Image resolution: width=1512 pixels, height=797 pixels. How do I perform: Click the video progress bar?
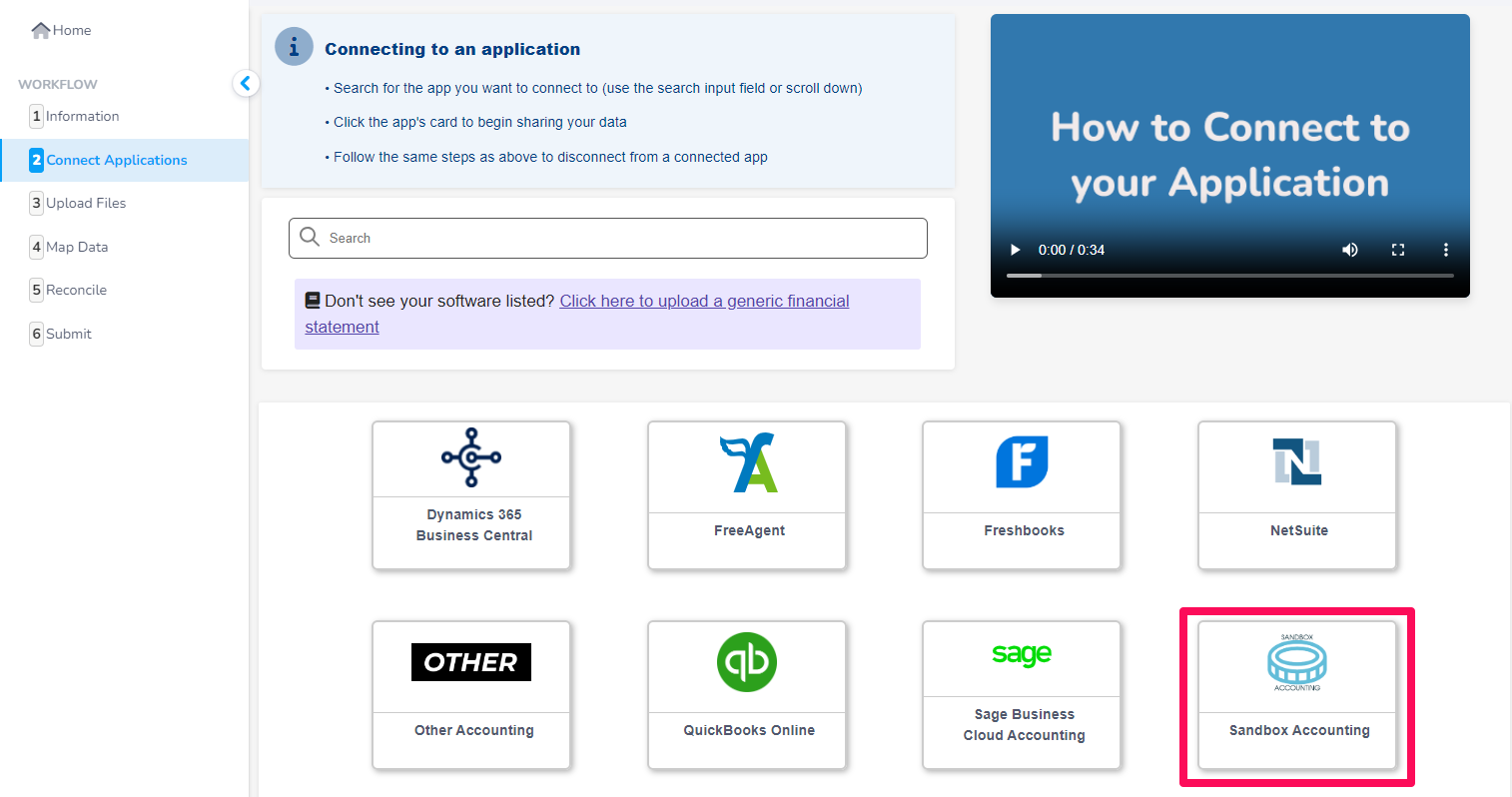click(1230, 275)
